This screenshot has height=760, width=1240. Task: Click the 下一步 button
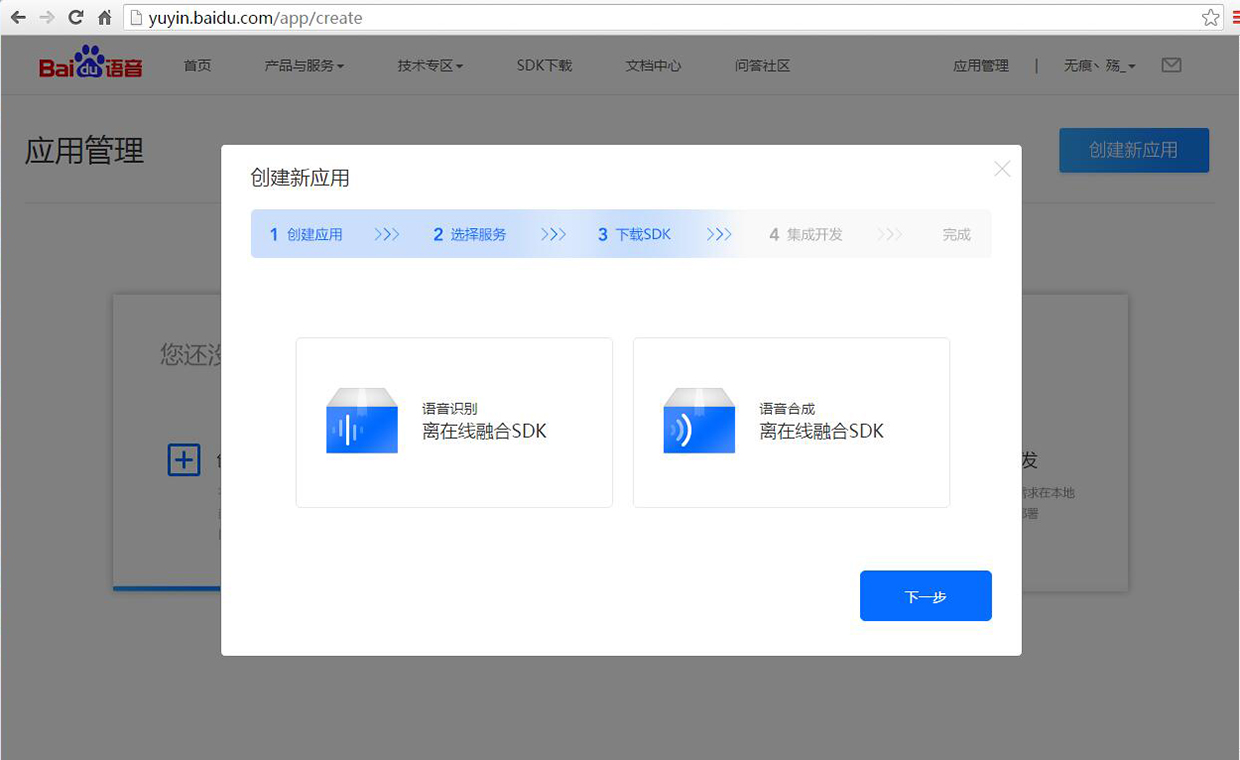[x=925, y=596]
